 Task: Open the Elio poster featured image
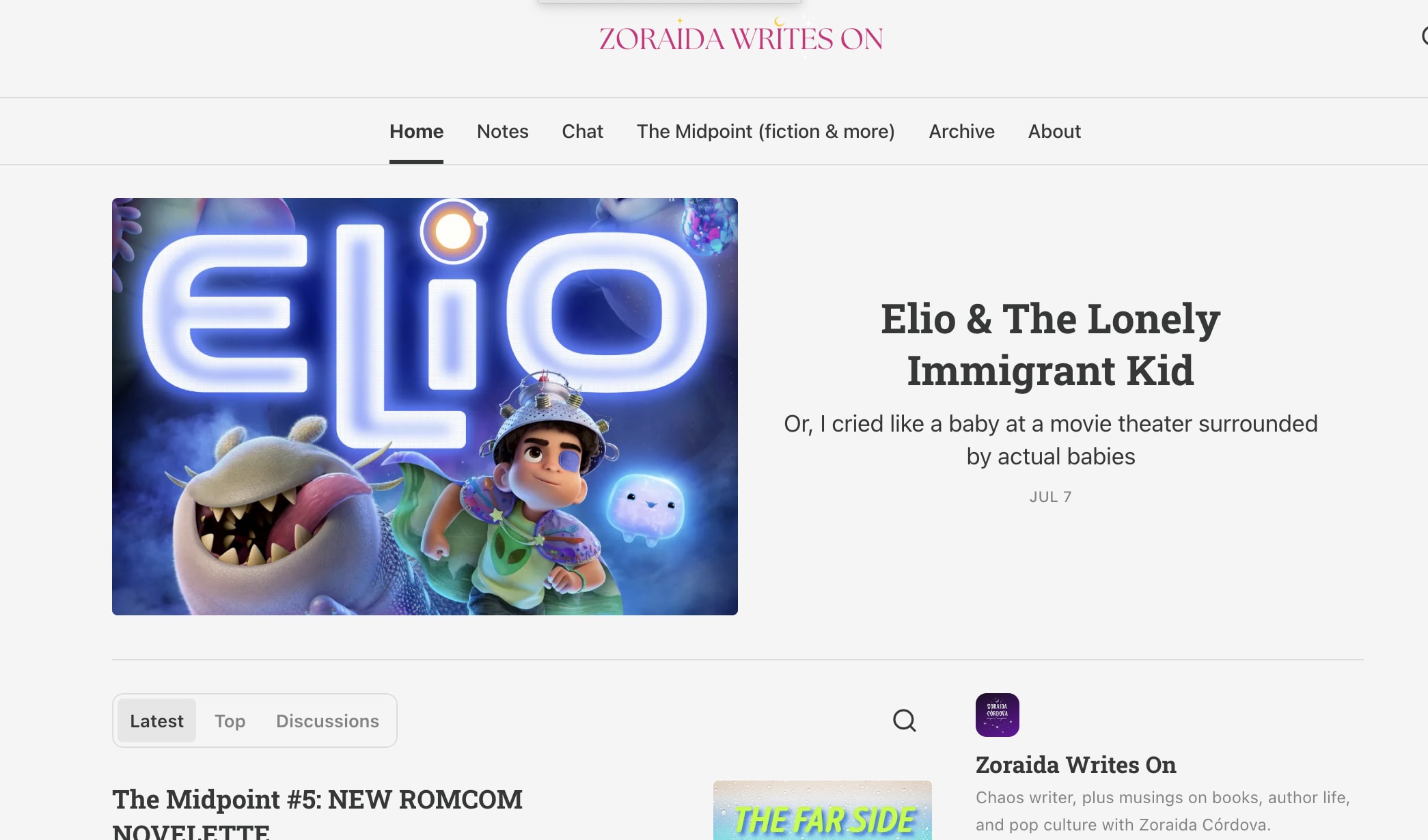(425, 406)
